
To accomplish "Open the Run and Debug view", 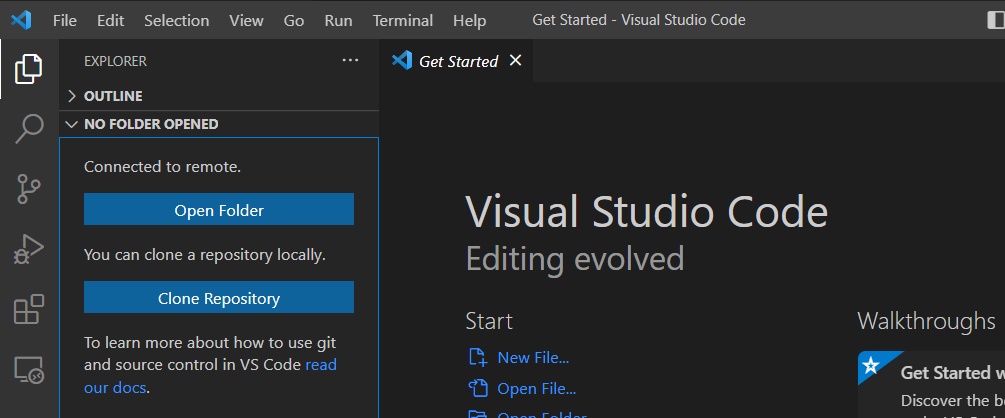I will coord(29,249).
